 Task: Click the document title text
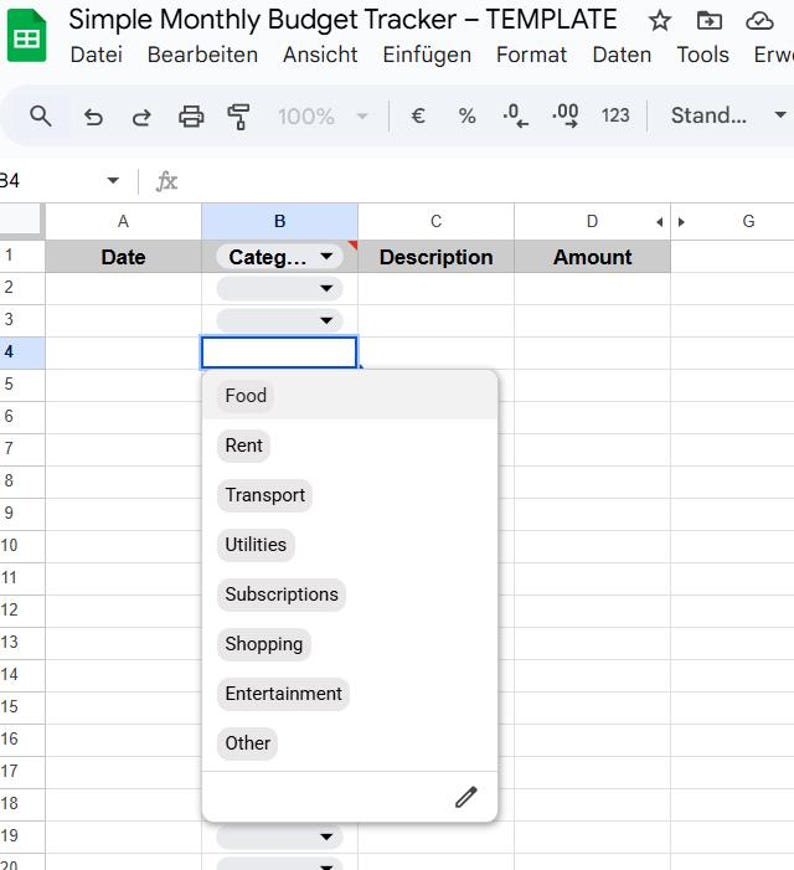click(342, 20)
